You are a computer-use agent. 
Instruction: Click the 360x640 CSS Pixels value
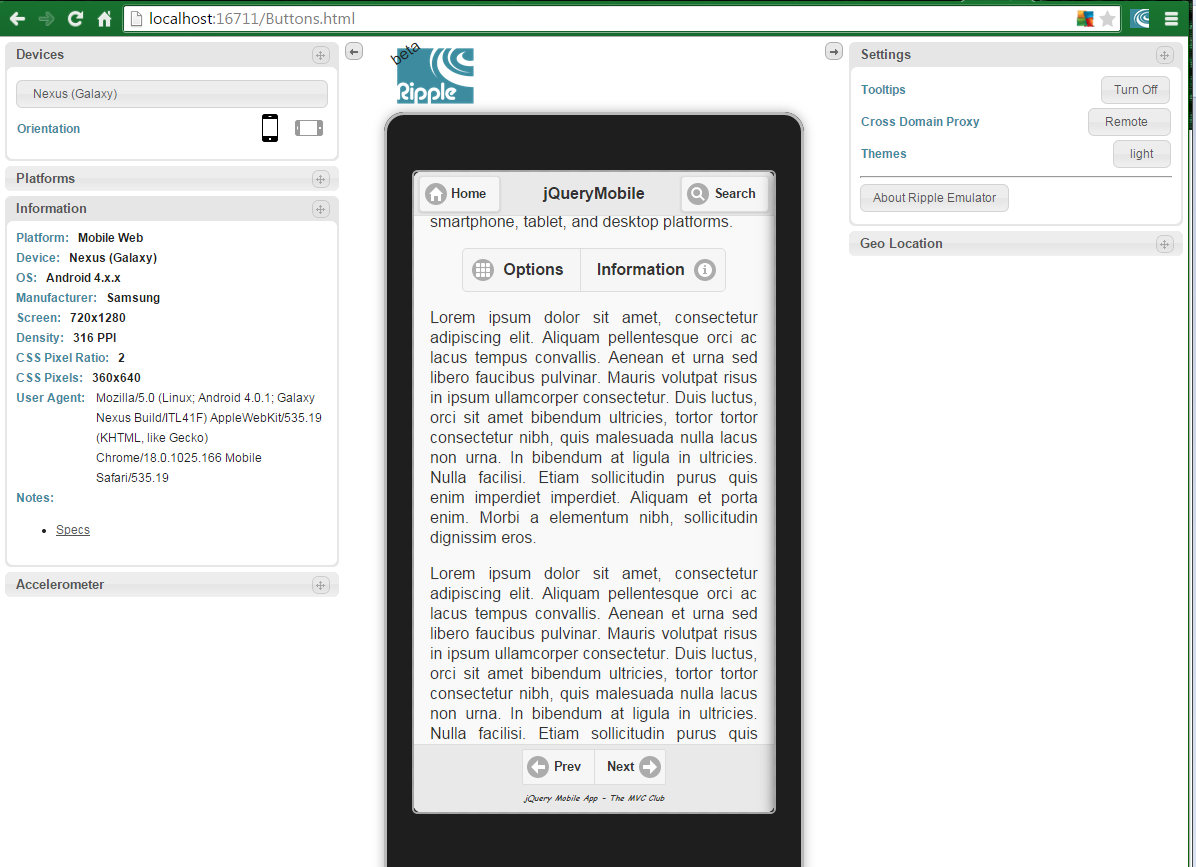tap(116, 378)
